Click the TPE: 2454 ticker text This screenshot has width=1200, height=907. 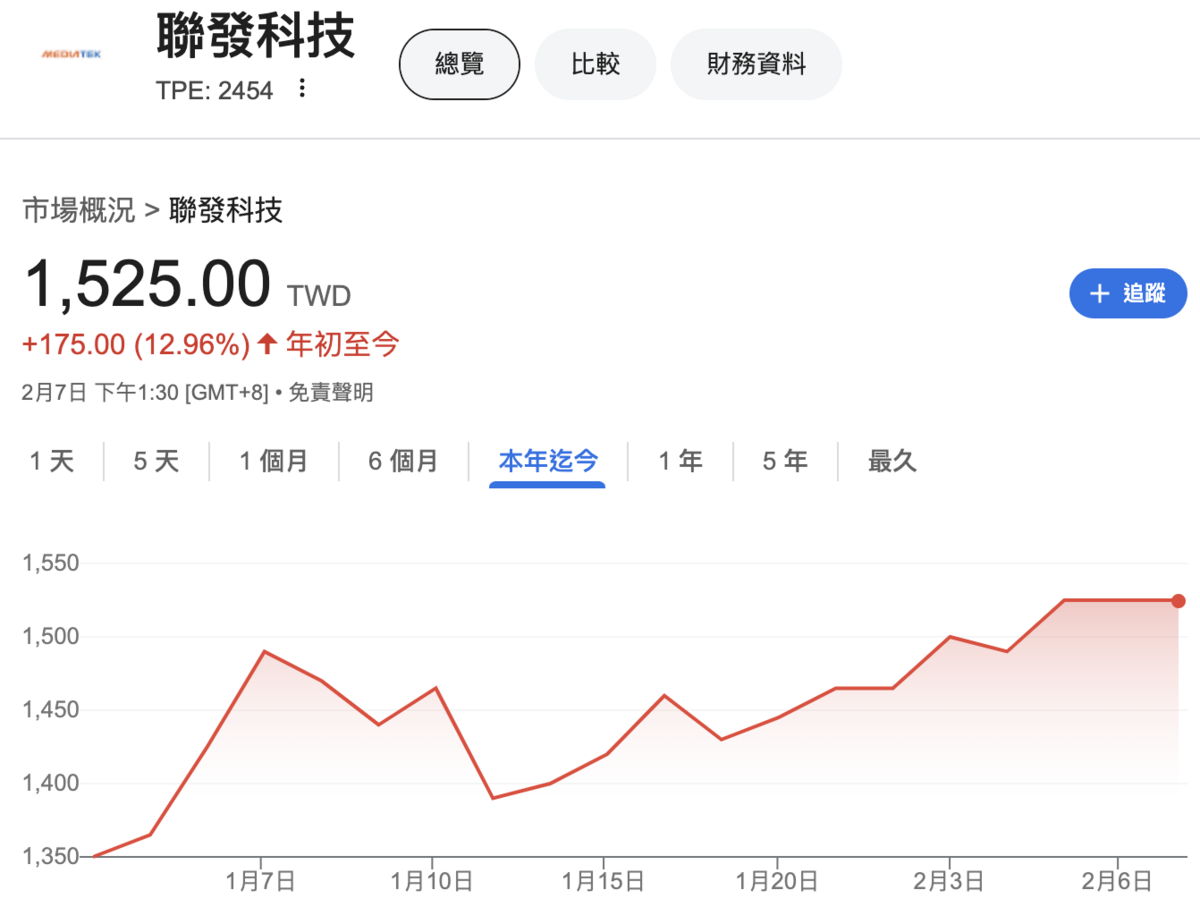214,90
